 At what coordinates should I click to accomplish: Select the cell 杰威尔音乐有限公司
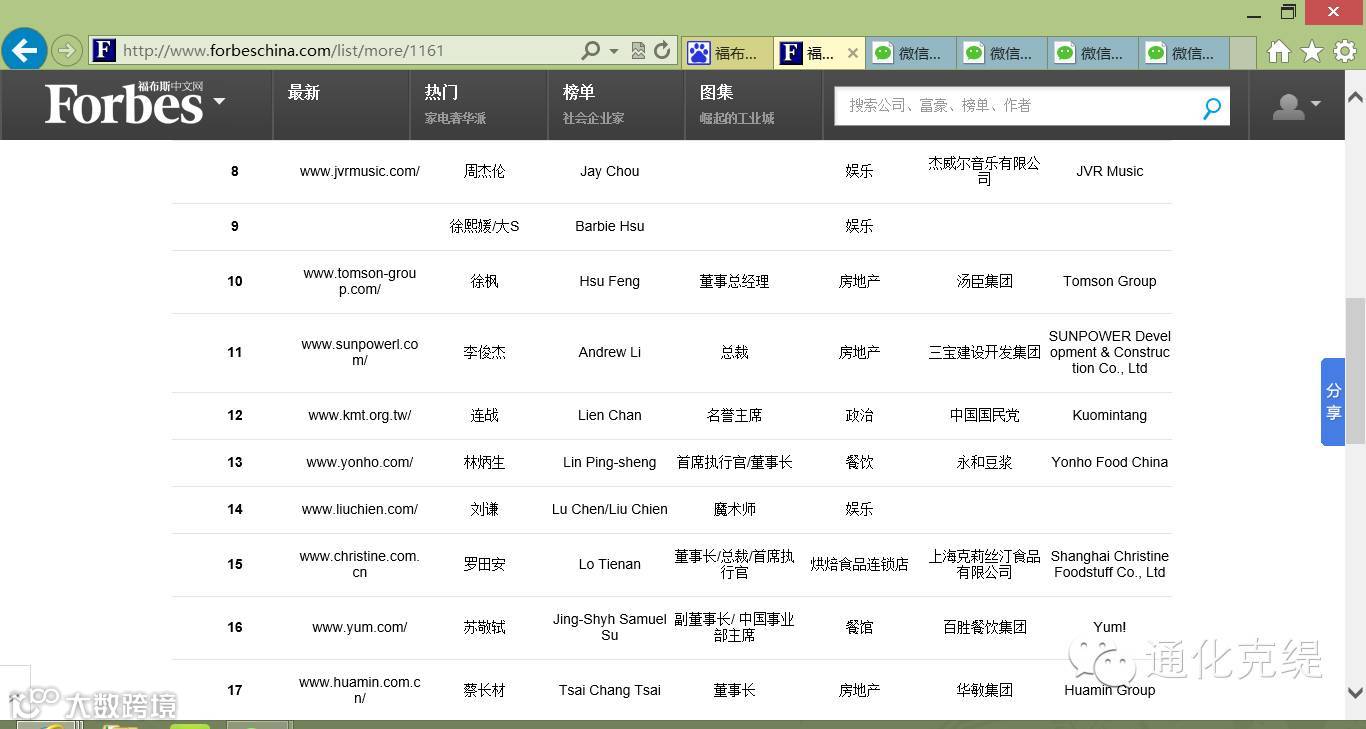[985, 171]
